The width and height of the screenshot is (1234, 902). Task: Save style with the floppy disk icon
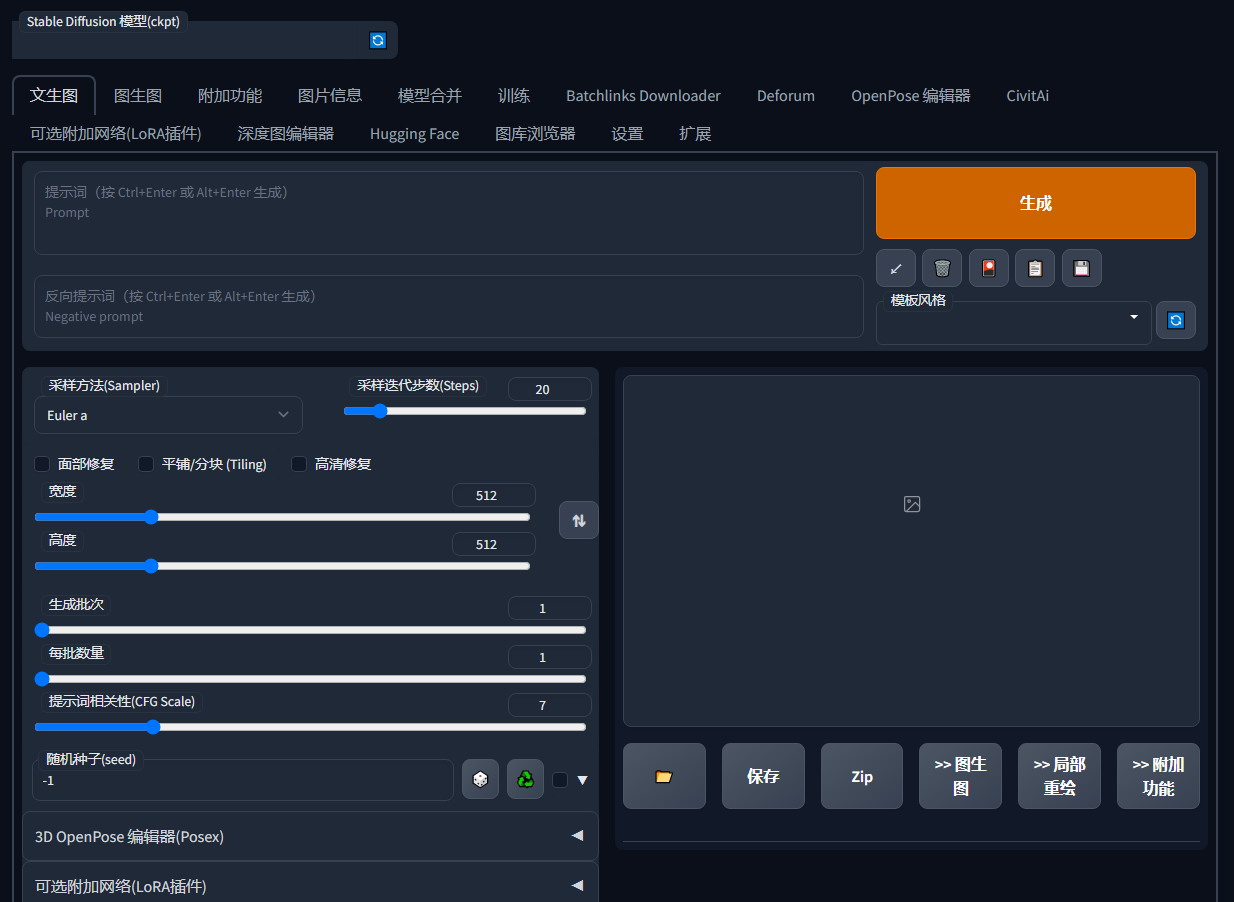[1081, 268]
